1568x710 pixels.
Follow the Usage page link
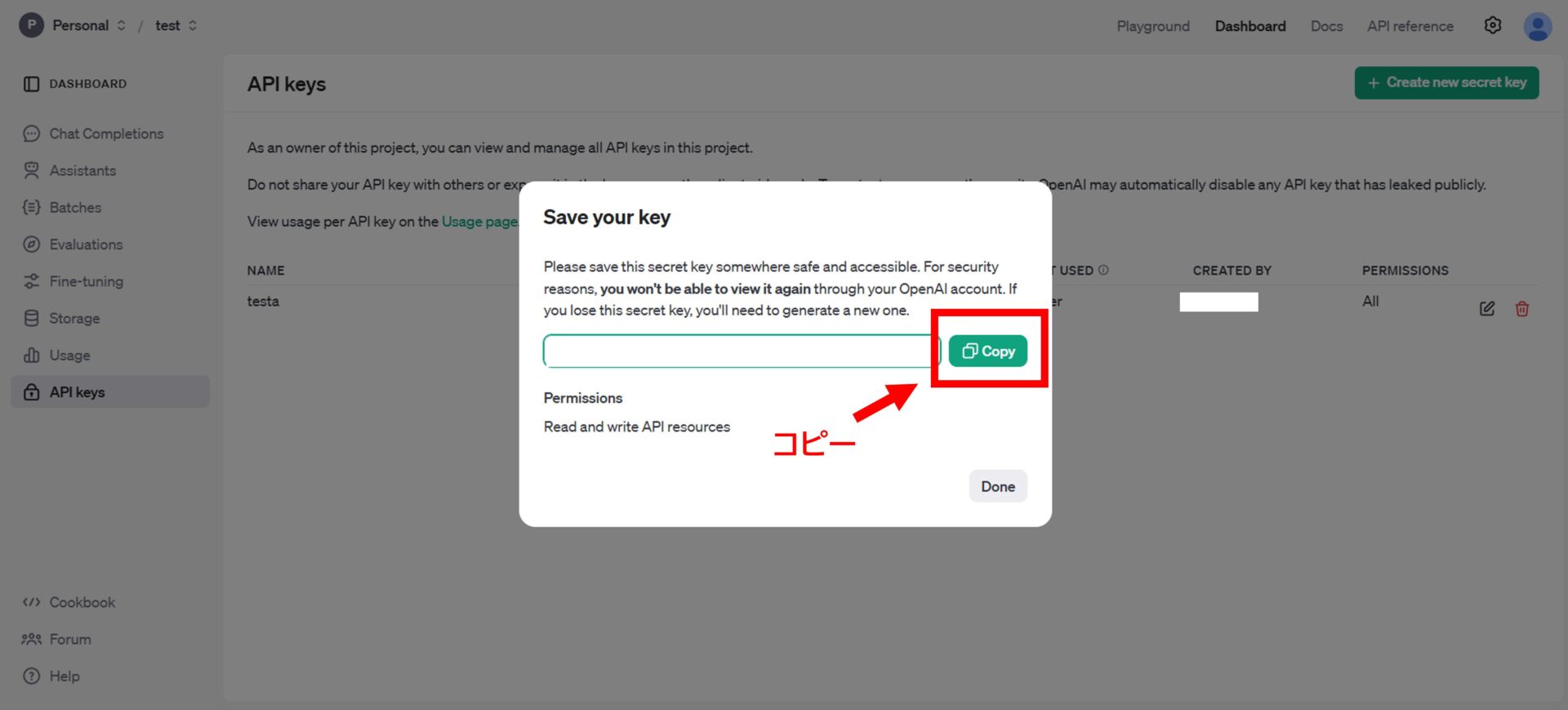point(479,221)
